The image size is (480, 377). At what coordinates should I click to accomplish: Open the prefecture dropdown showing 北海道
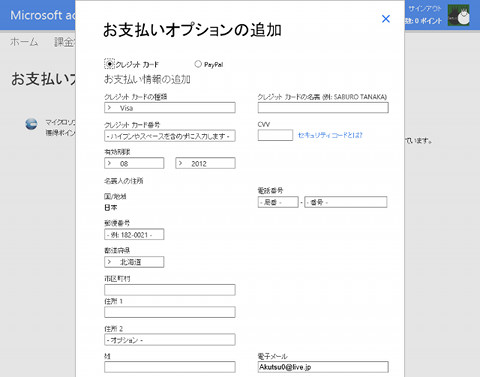click(134, 262)
